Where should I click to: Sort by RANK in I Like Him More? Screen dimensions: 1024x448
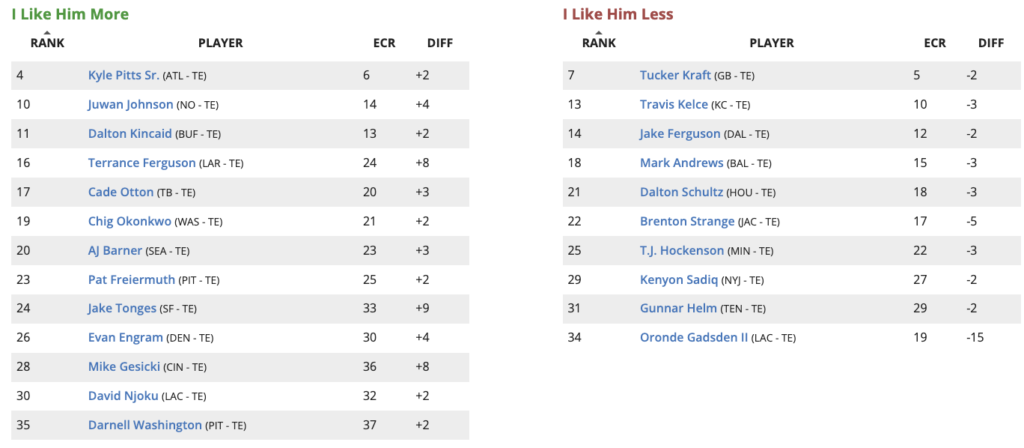[x=47, y=43]
